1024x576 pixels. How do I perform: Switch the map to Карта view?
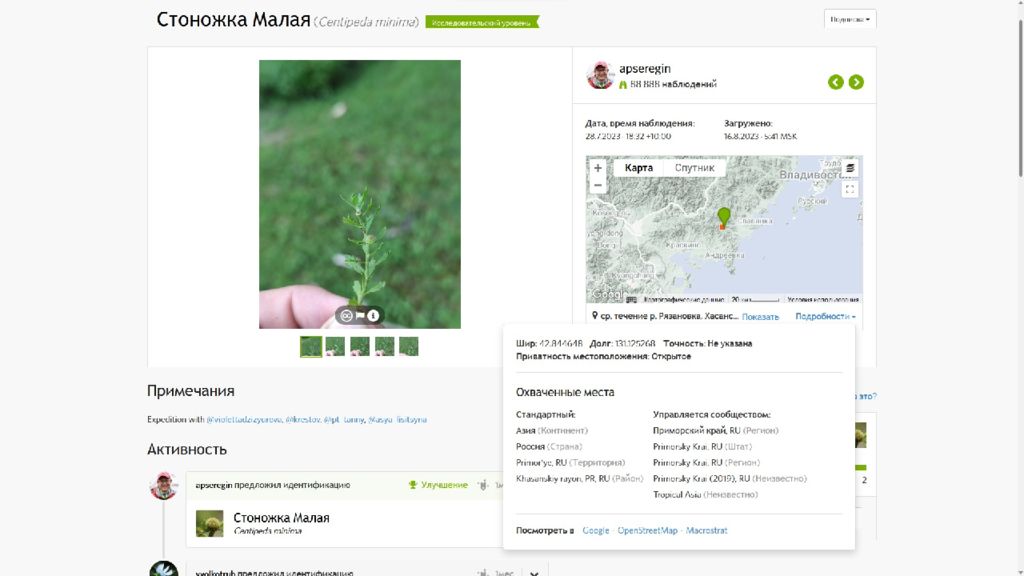point(639,168)
